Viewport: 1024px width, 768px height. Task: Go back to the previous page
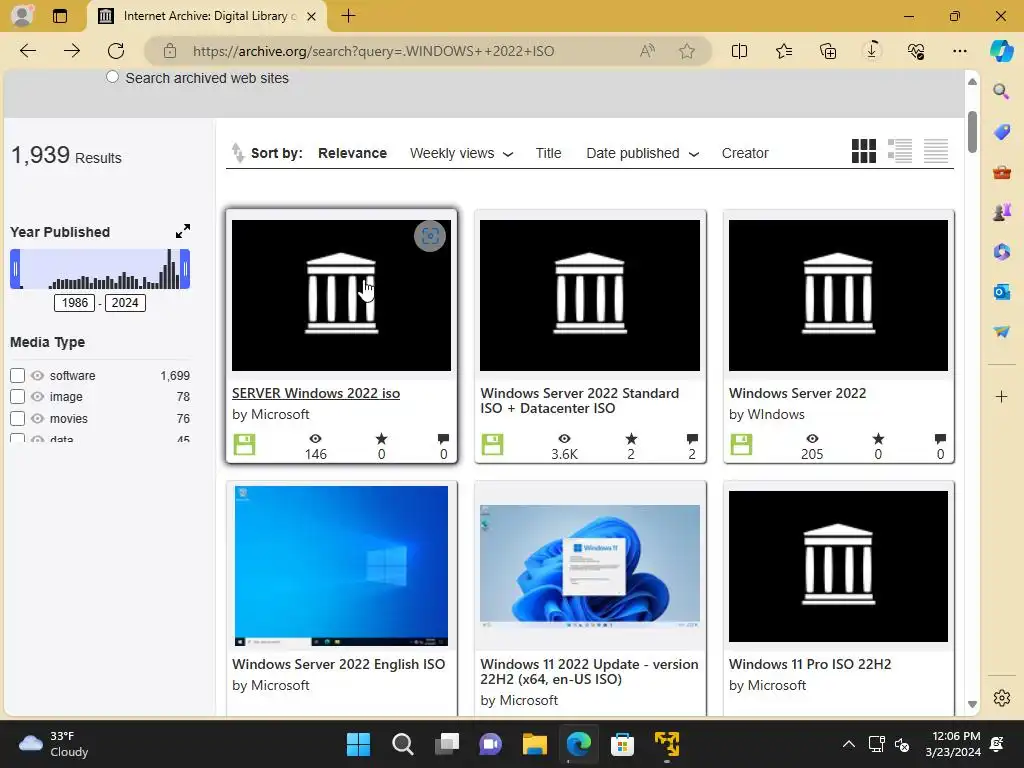pyautogui.click(x=28, y=51)
